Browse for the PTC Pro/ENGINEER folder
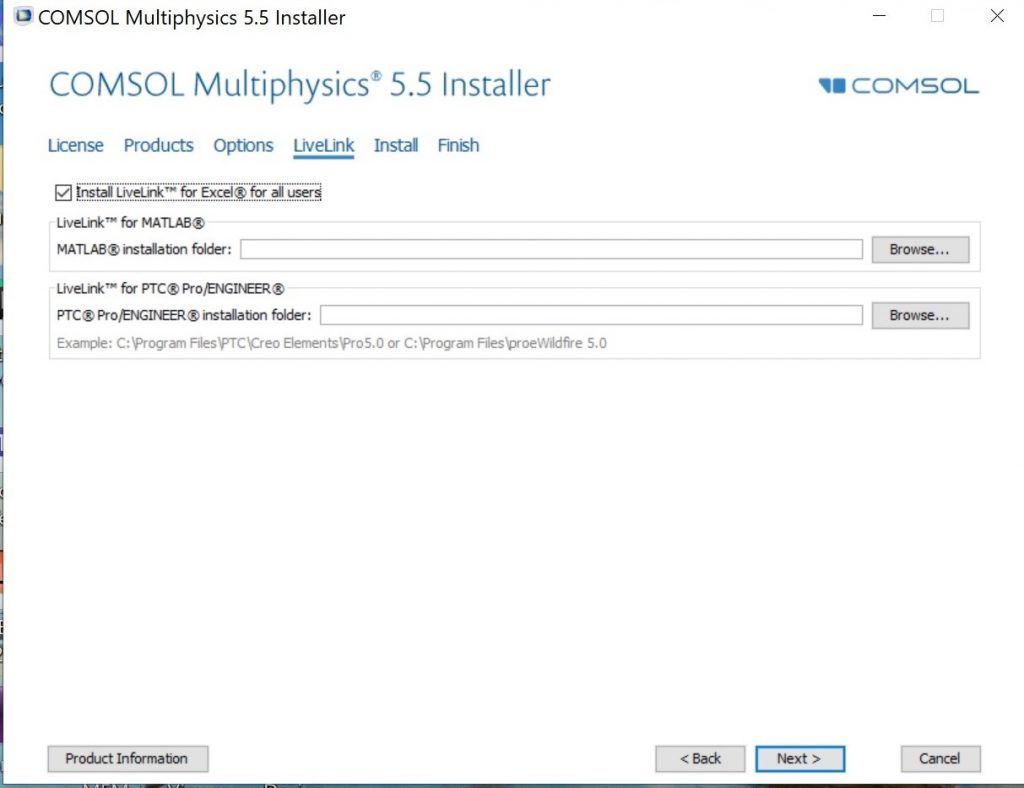Viewport: 1024px width, 788px height. coord(920,315)
